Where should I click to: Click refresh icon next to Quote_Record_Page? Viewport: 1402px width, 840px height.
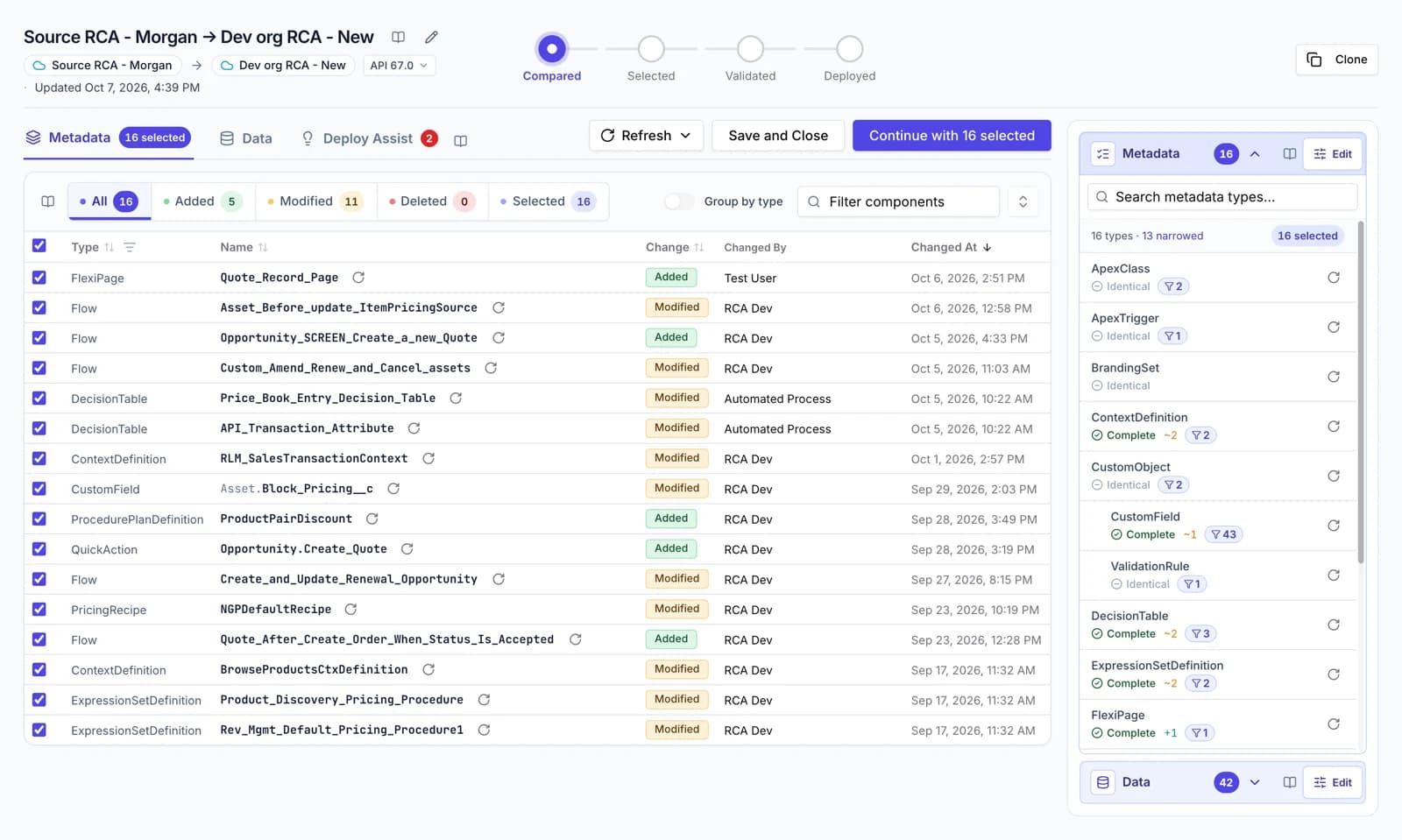tap(358, 278)
